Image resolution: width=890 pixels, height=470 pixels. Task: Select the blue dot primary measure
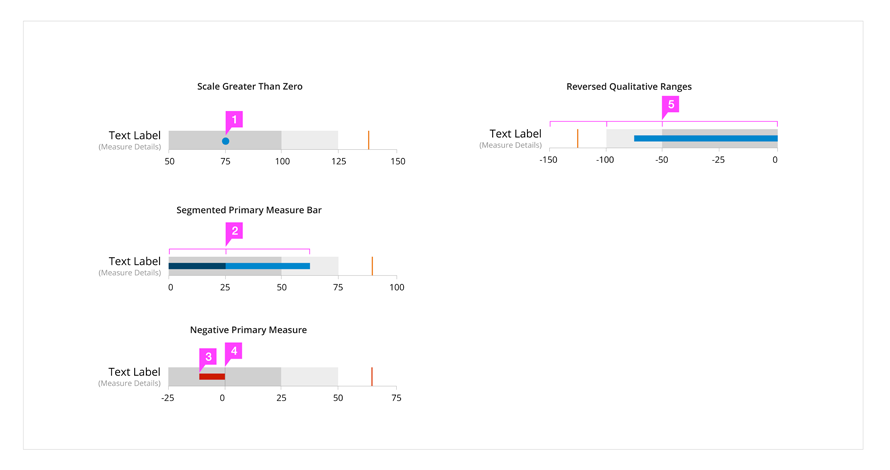[x=225, y=141]
